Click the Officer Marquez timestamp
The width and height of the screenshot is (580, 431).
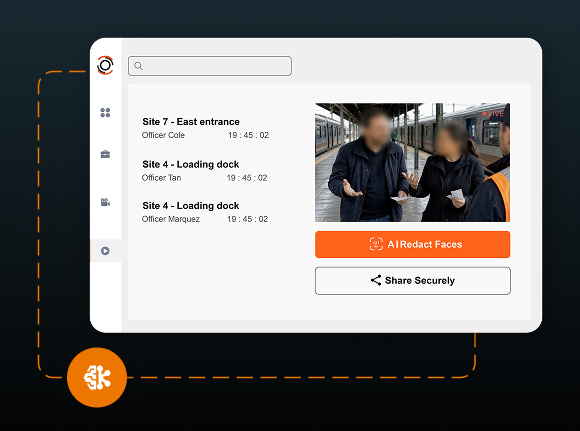coord(247,219)
